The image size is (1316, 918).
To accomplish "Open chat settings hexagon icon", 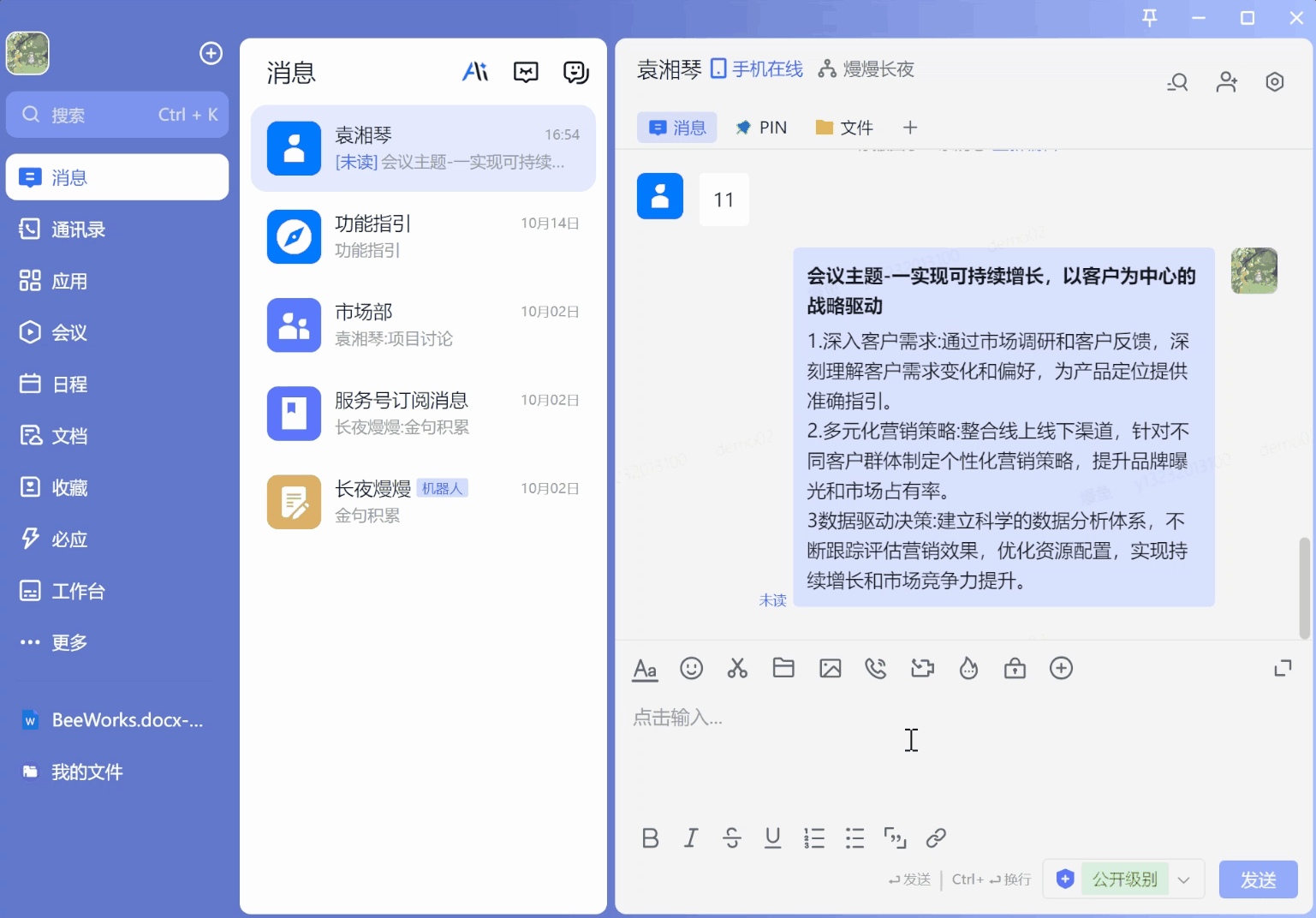I will [x=1274, y=82].
